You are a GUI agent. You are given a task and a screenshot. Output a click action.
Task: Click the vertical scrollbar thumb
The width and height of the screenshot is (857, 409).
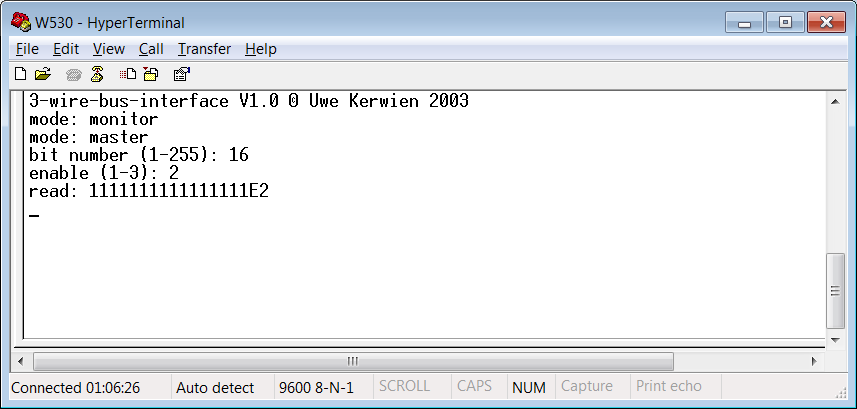[835, 291]
